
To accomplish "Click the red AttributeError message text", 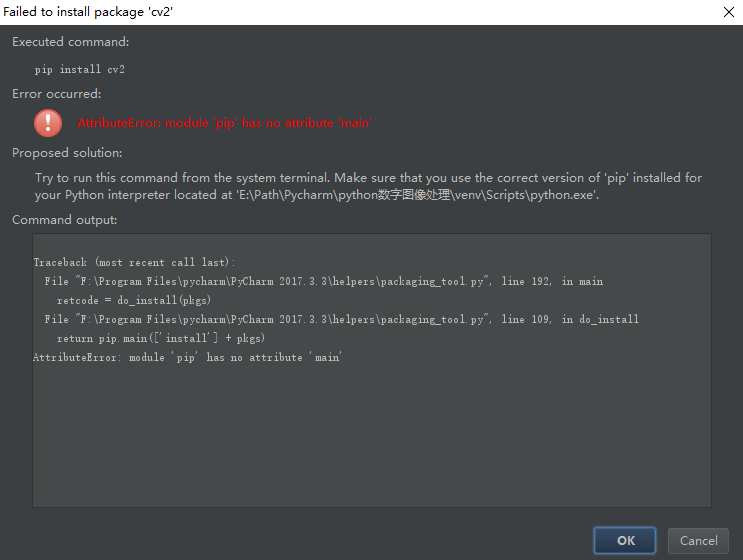I will click(224, 123).
